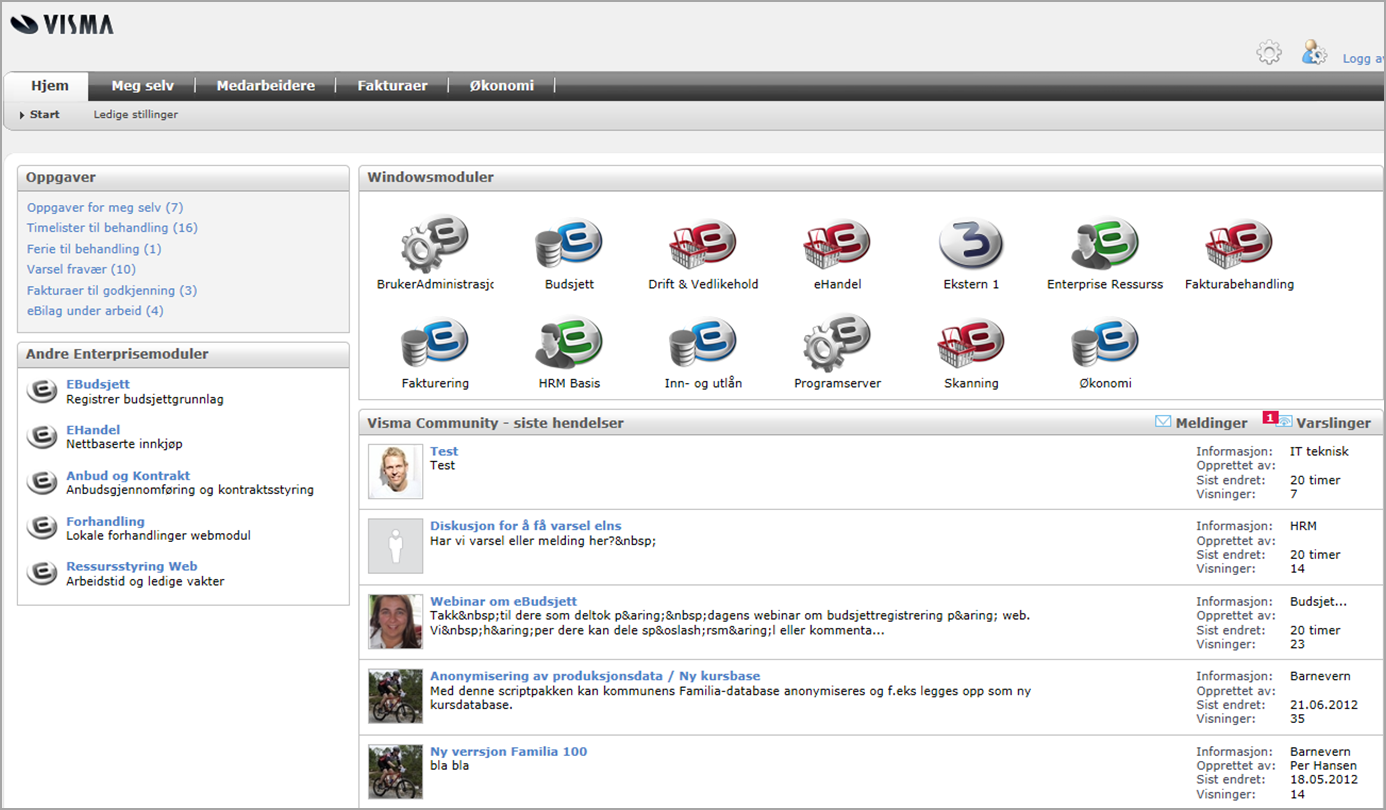Click the EHandel link in Andre Enterprisemoduler

[93, 430]
